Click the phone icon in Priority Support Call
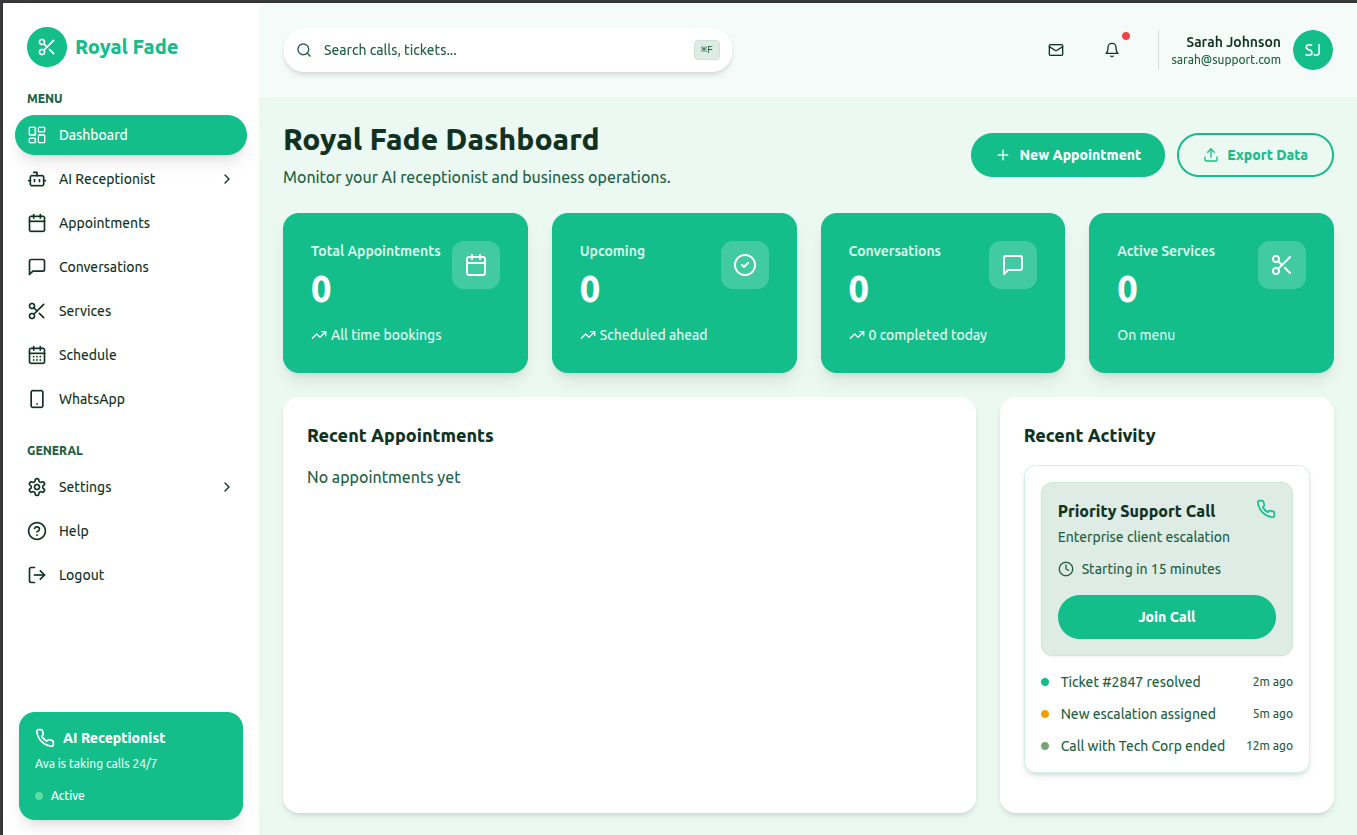This screenshot has width=1357, height=835. coord(1266,509)
